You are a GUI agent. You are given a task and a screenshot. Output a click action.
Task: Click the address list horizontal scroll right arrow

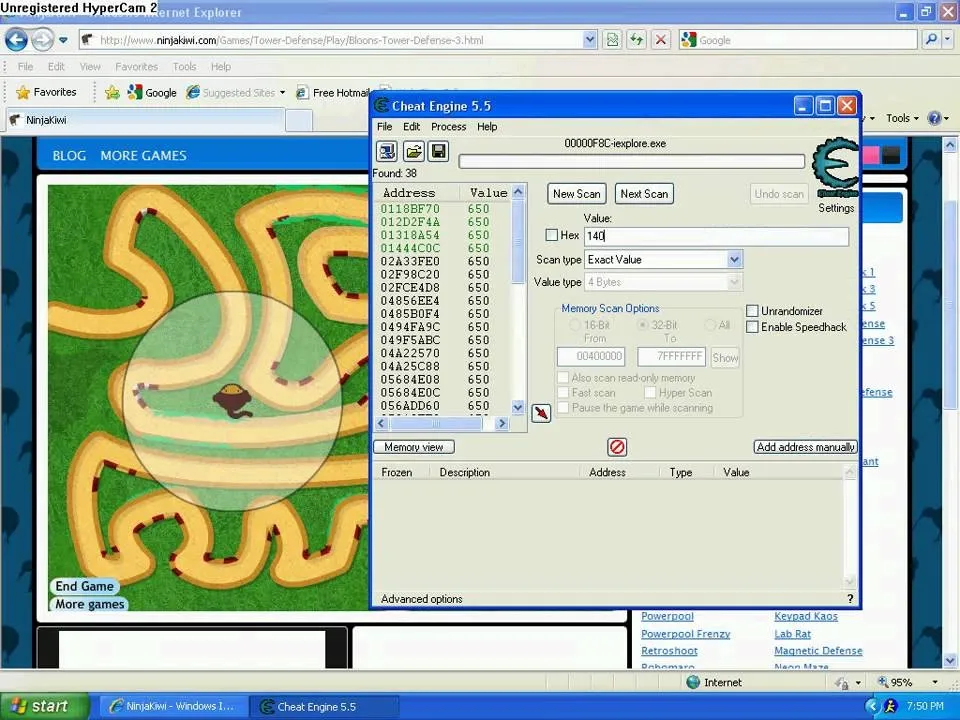click(502, 423)
